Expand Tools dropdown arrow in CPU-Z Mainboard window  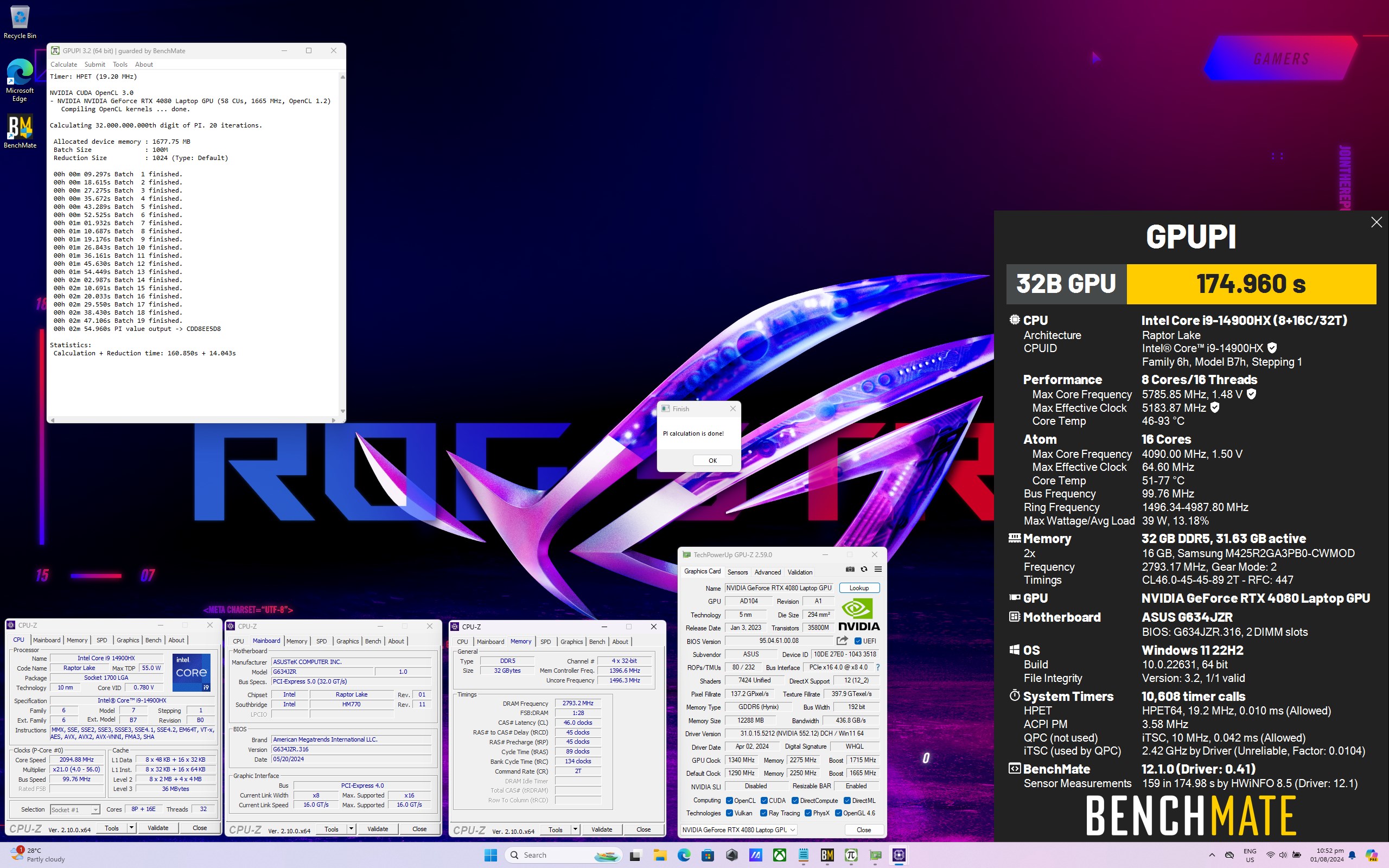(x=351, y=829)
